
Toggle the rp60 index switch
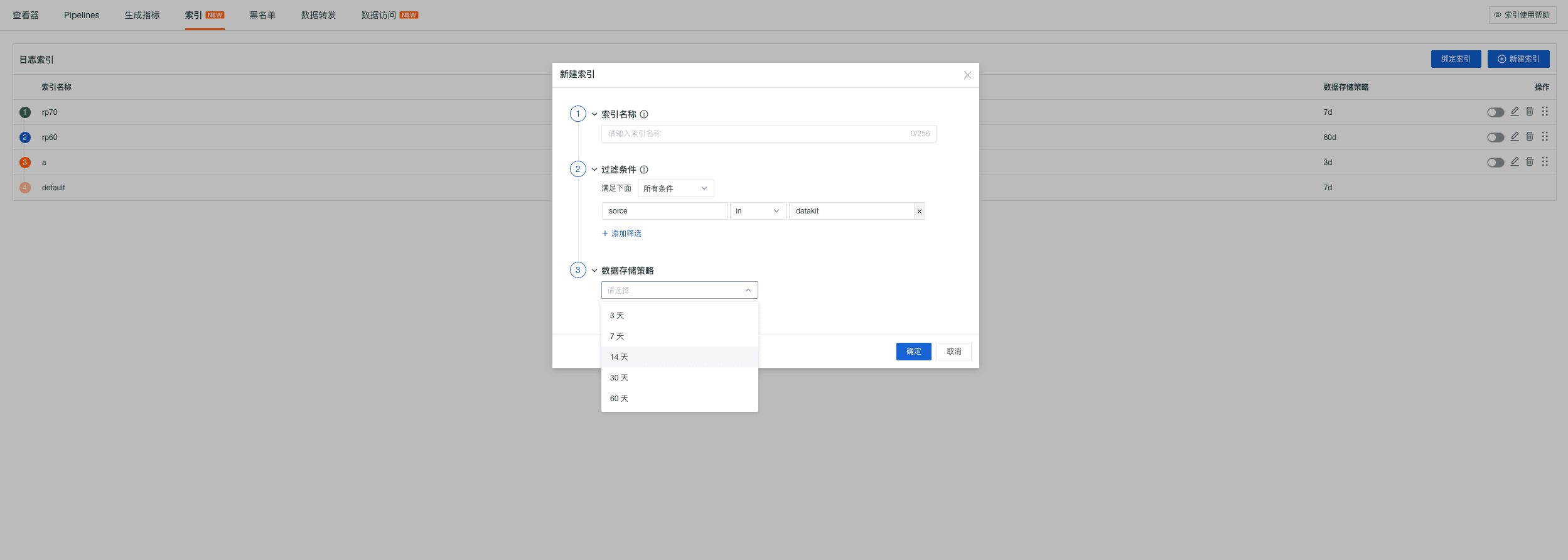(x=1495, y=137)
